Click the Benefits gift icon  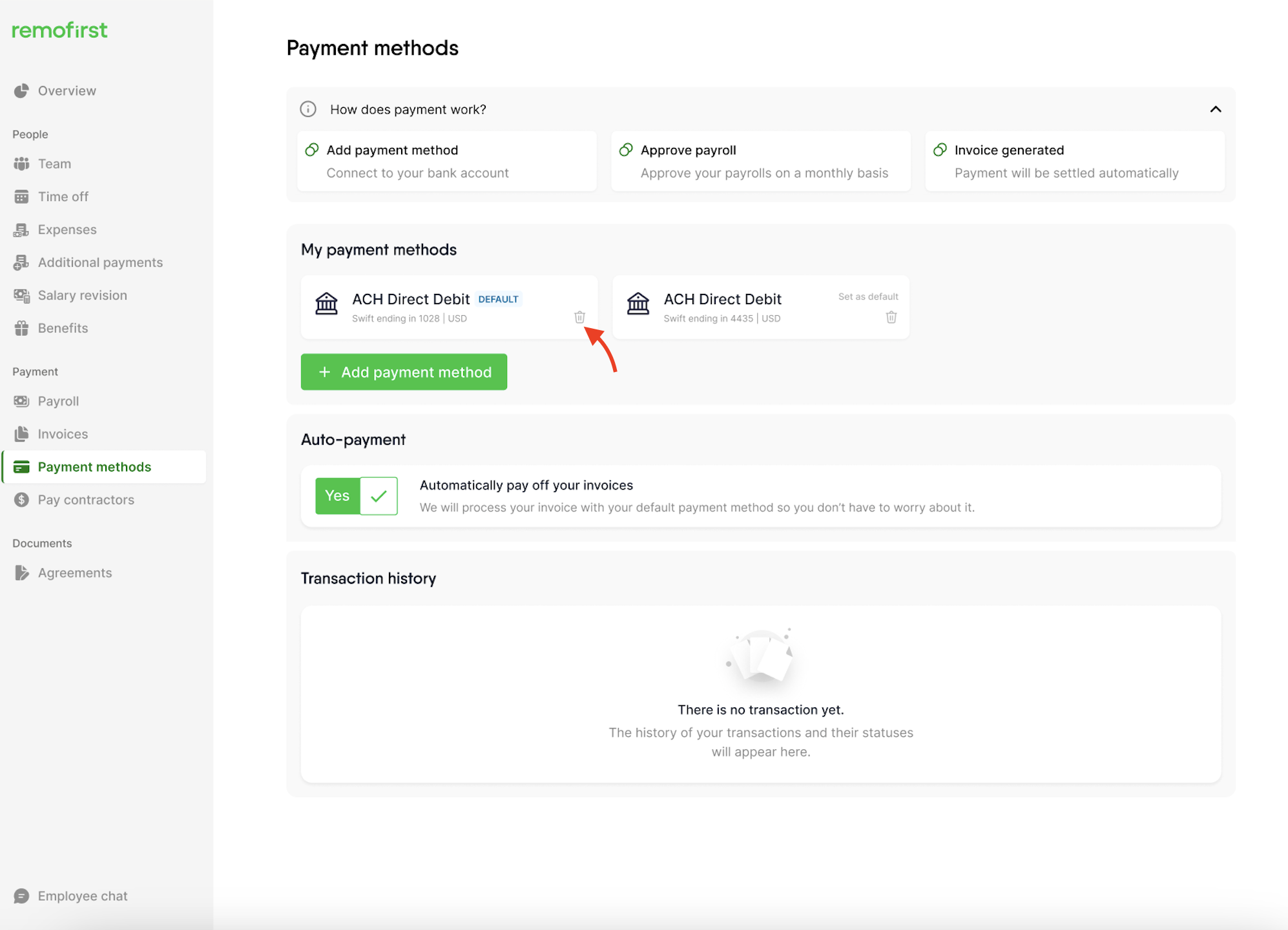pyautogui.click(x=21, y=328)
